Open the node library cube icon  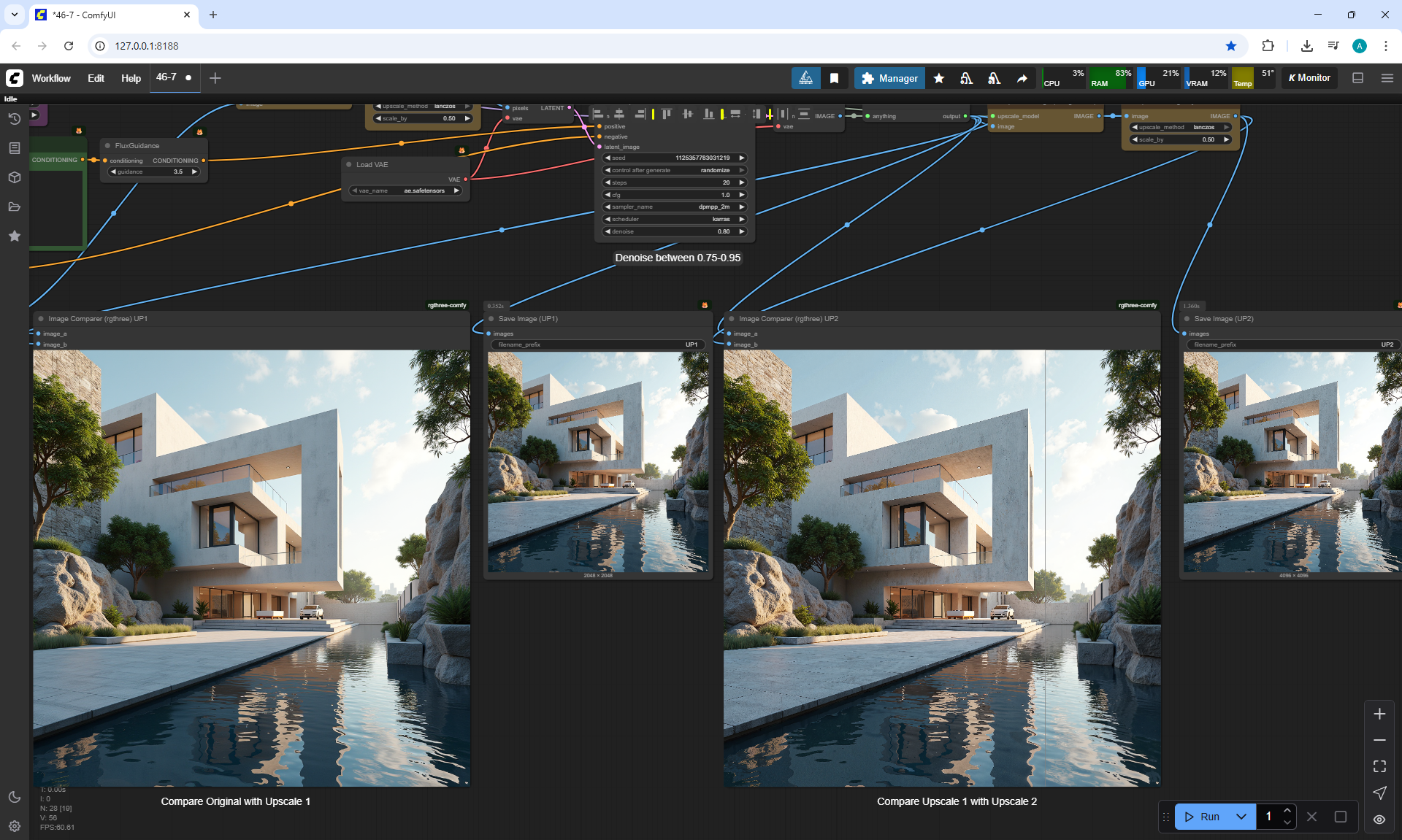tap(14, 177)
